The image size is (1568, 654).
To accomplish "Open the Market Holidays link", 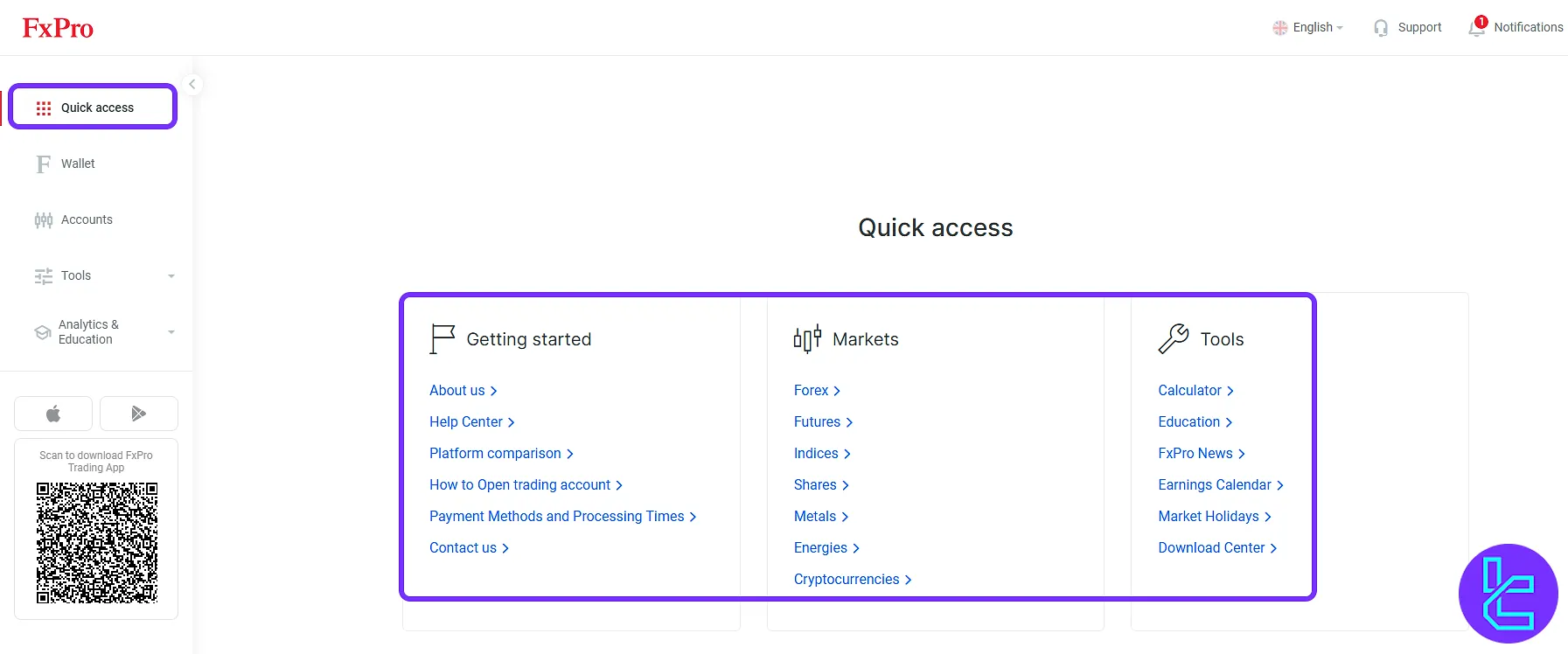I will tap(1215, 517).
